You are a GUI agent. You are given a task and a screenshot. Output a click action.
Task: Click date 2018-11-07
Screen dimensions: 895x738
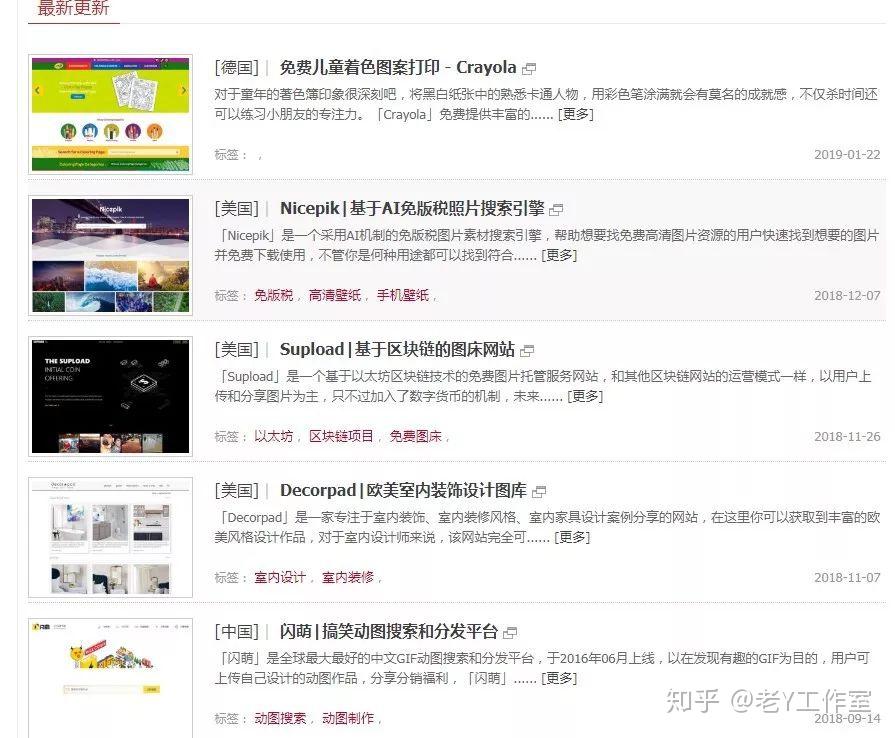tap(847, 577)
